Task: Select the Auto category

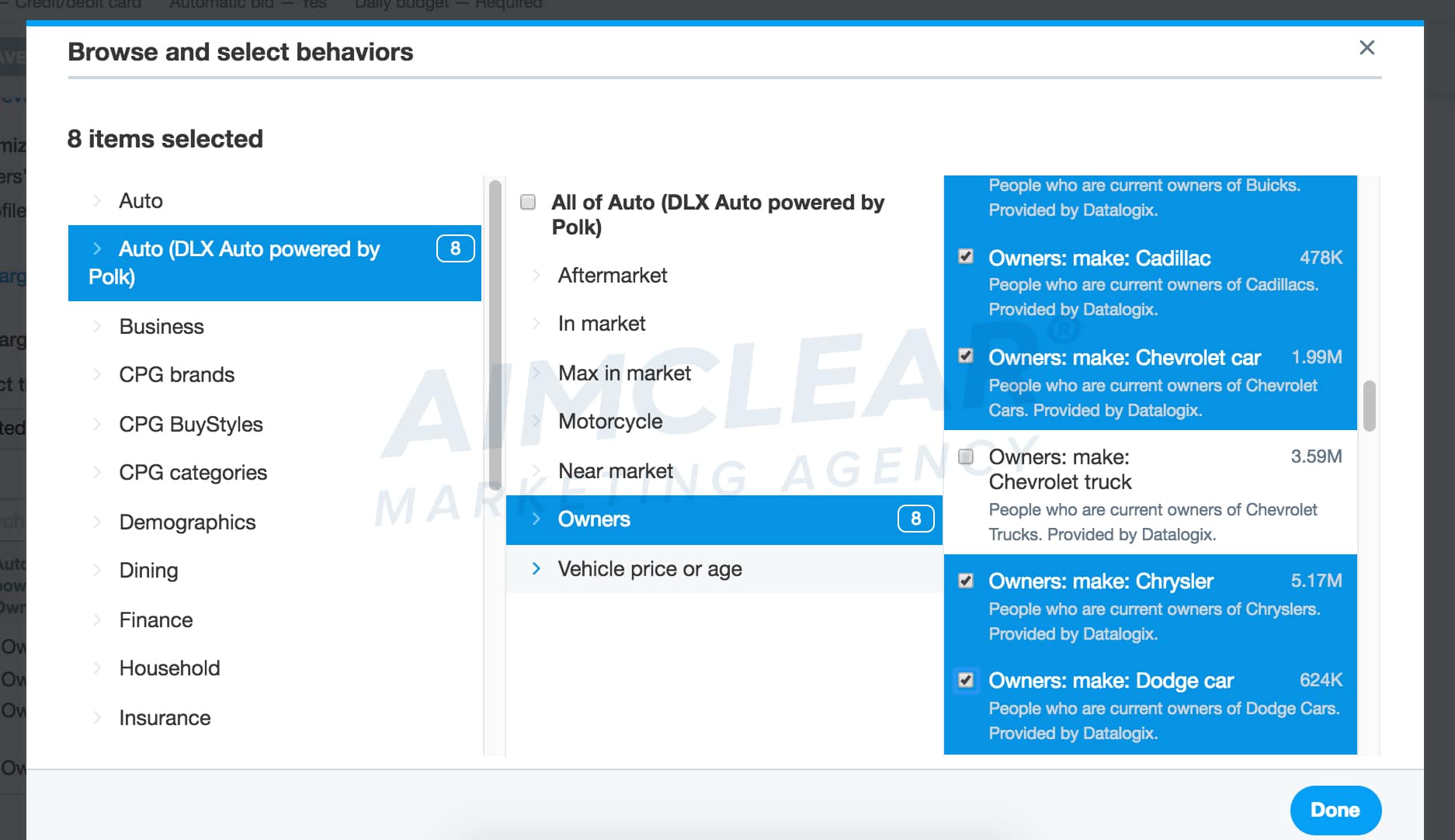Action: pos(141,201)
